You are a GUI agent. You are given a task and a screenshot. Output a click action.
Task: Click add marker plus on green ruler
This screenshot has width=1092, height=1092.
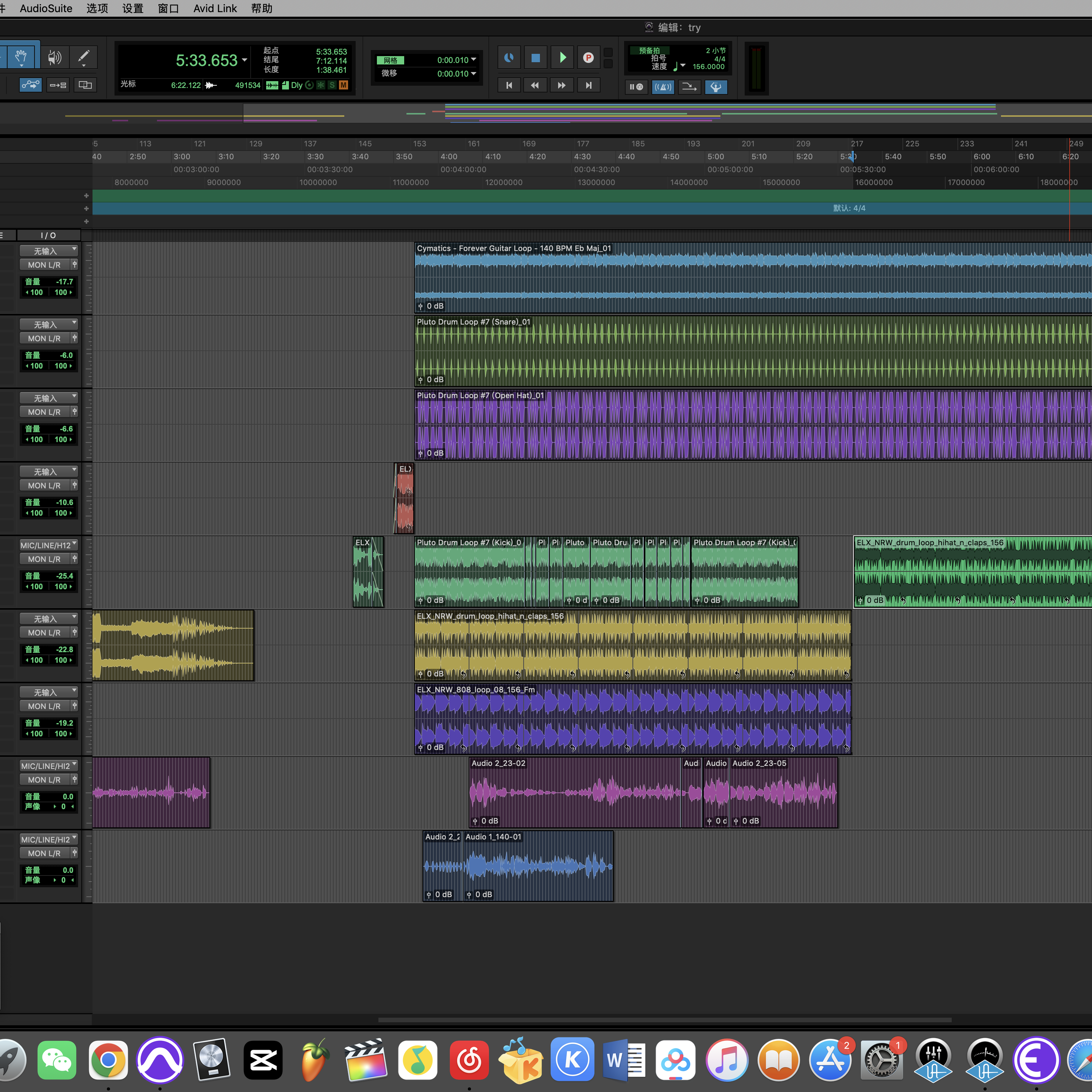coord(86,196)
